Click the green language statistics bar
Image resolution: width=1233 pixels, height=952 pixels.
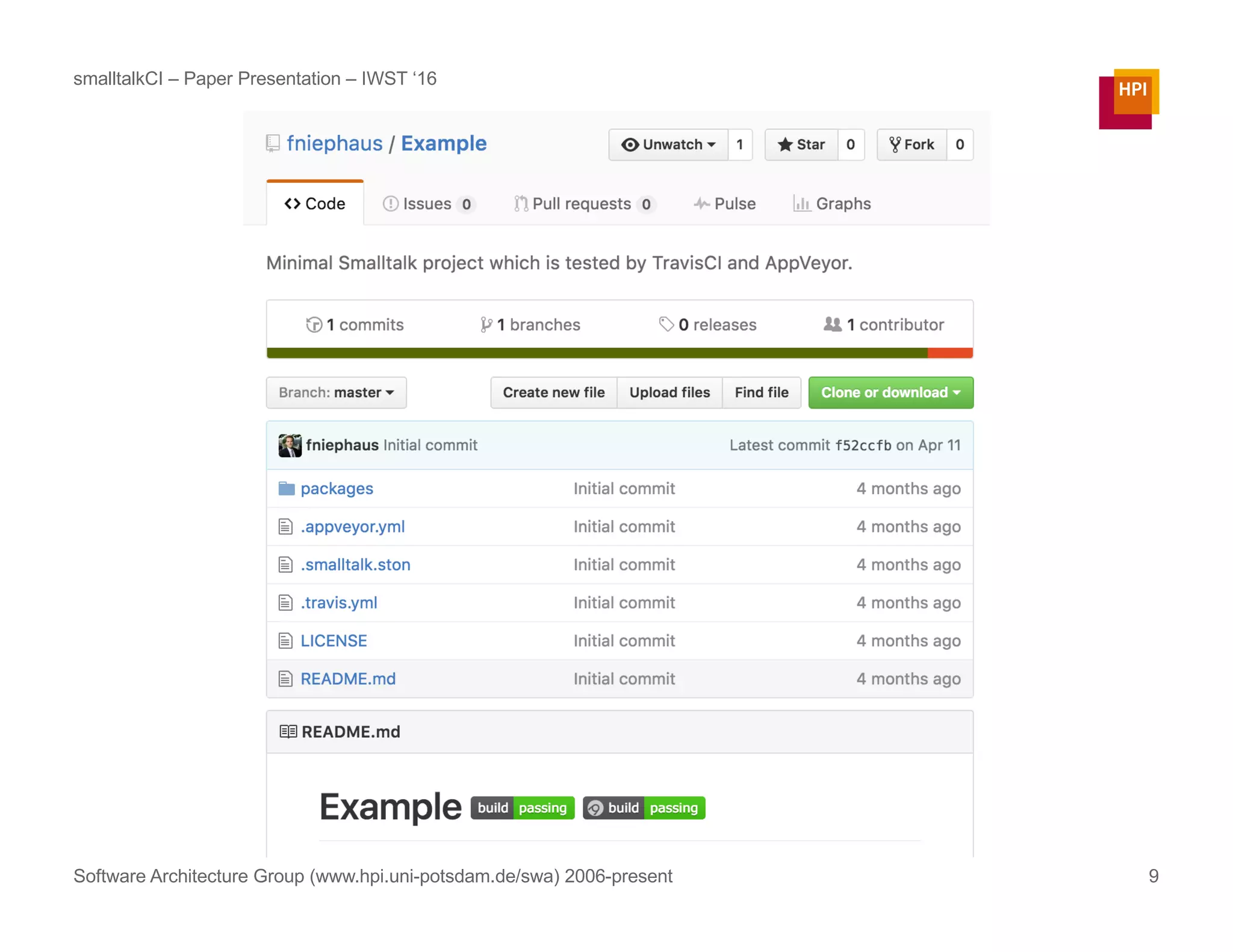click(x=596, y=353)
